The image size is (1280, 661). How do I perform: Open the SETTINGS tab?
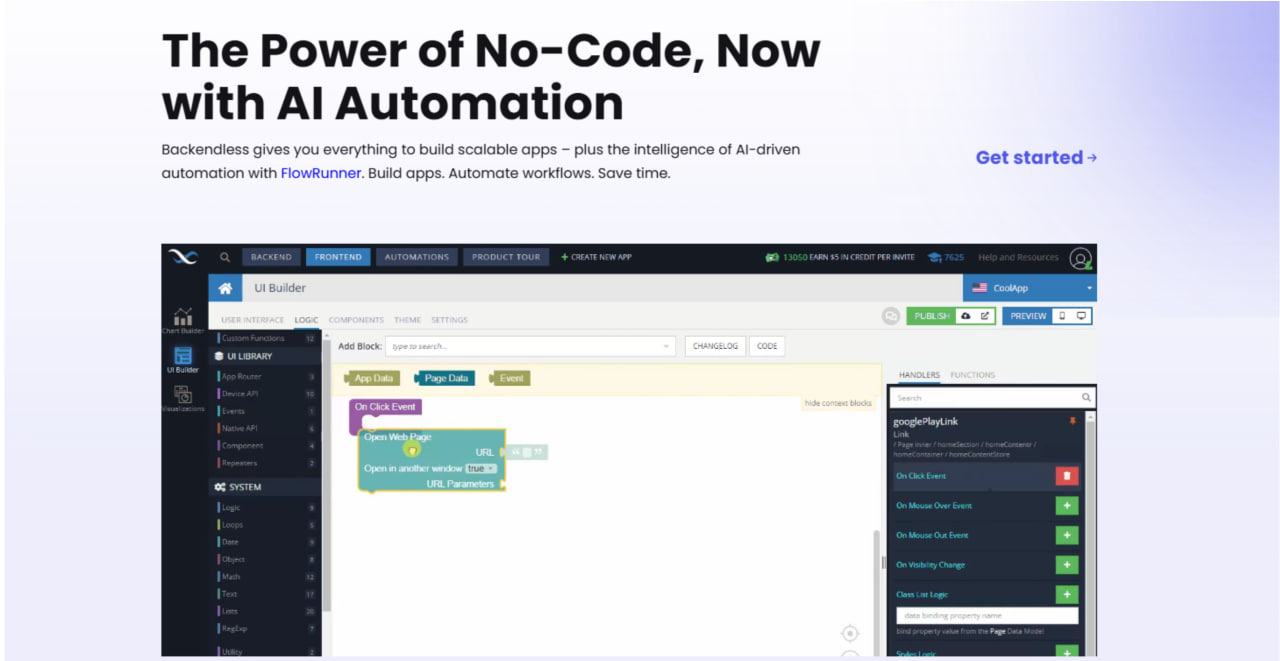[x=449, y=320]
